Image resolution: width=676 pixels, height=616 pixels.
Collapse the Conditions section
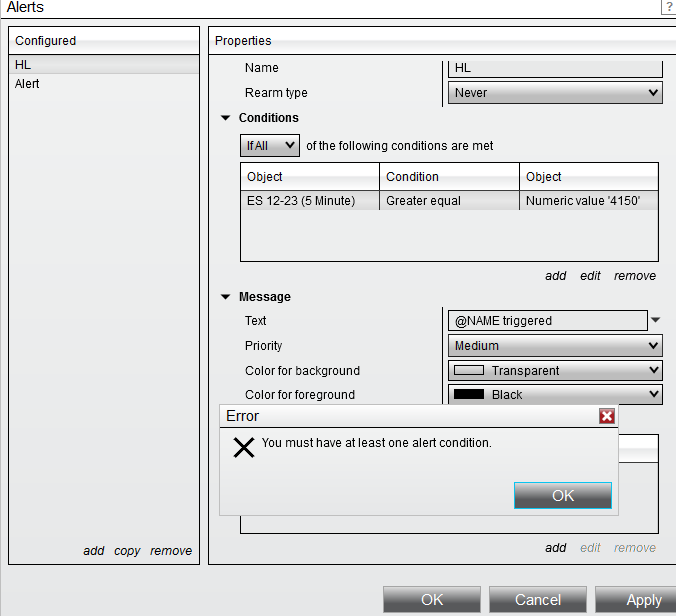click(x=225, y=118)
